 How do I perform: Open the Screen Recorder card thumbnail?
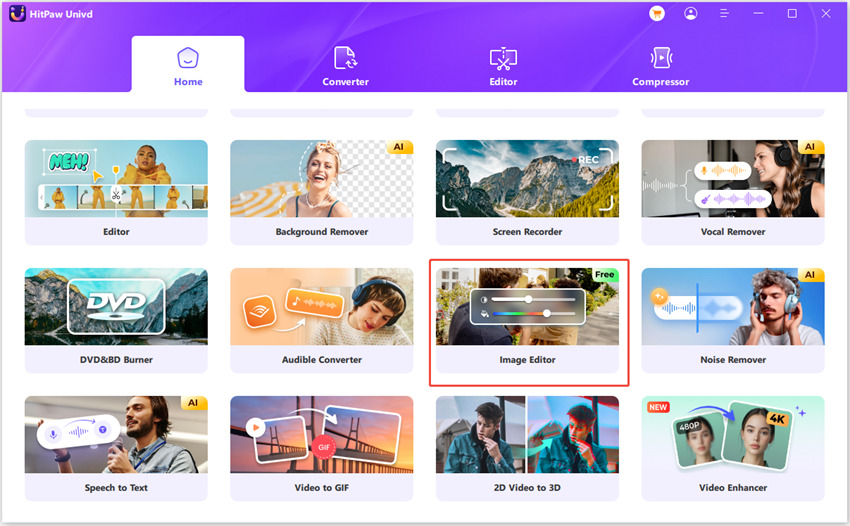[527, 178]
